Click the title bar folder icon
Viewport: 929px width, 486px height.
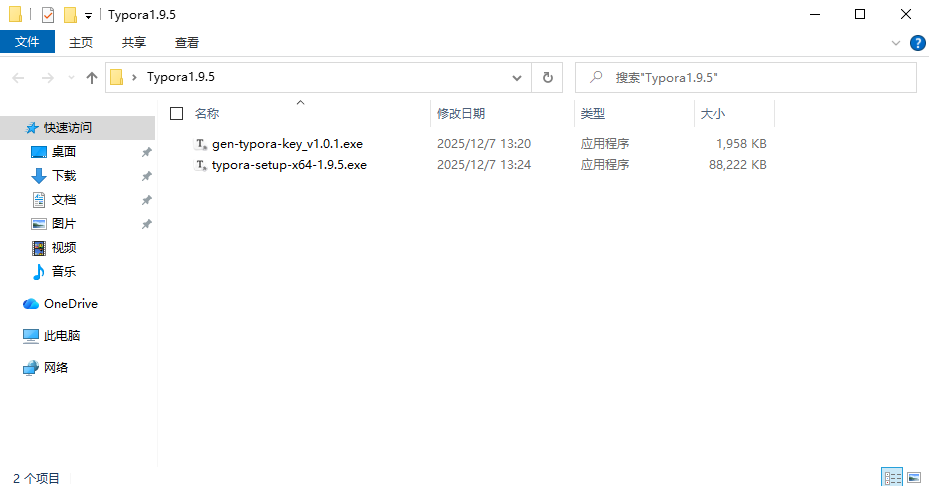15,14
